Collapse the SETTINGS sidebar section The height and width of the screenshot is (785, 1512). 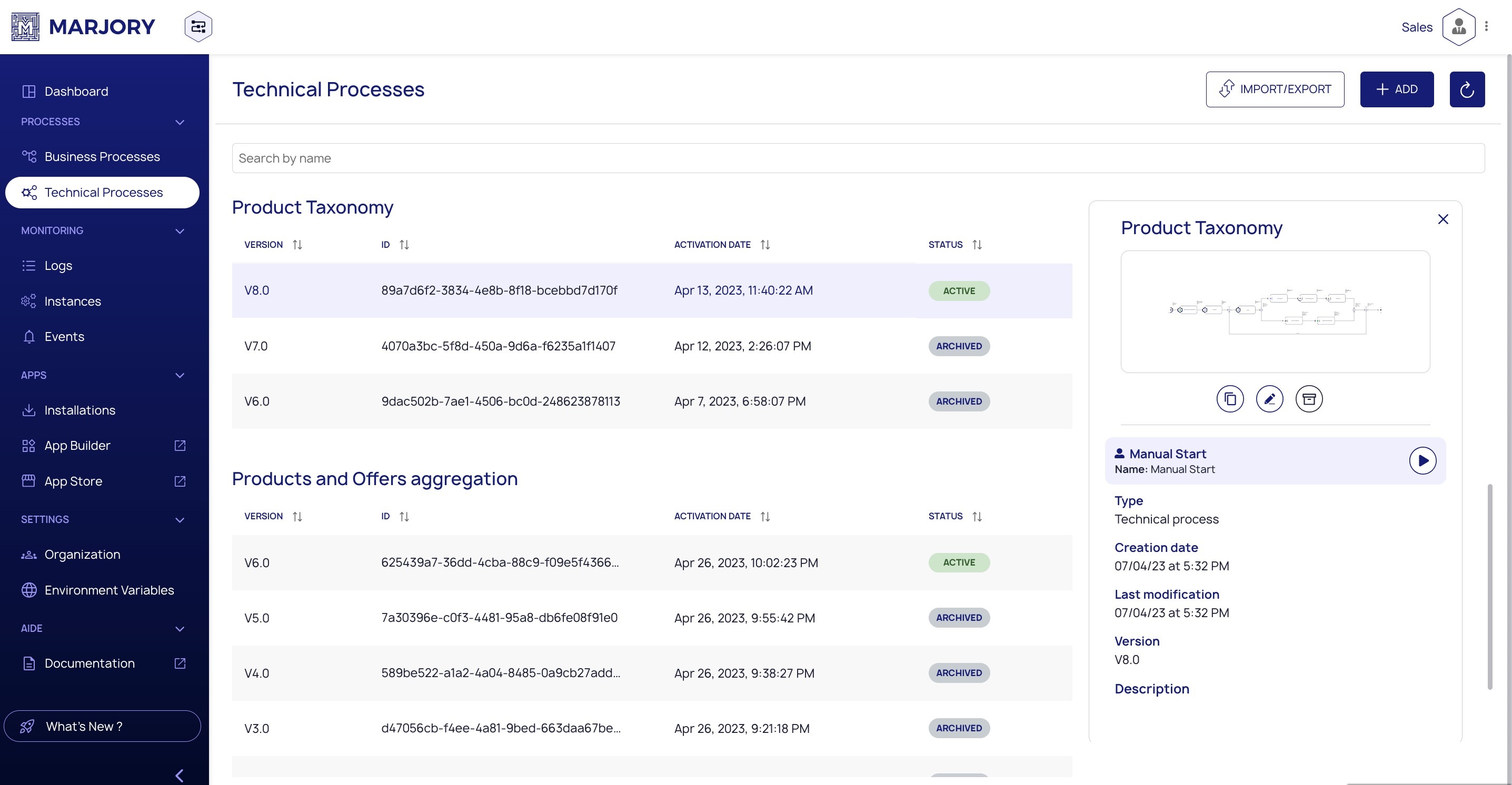pyautogui.click(x=180, y=520)
